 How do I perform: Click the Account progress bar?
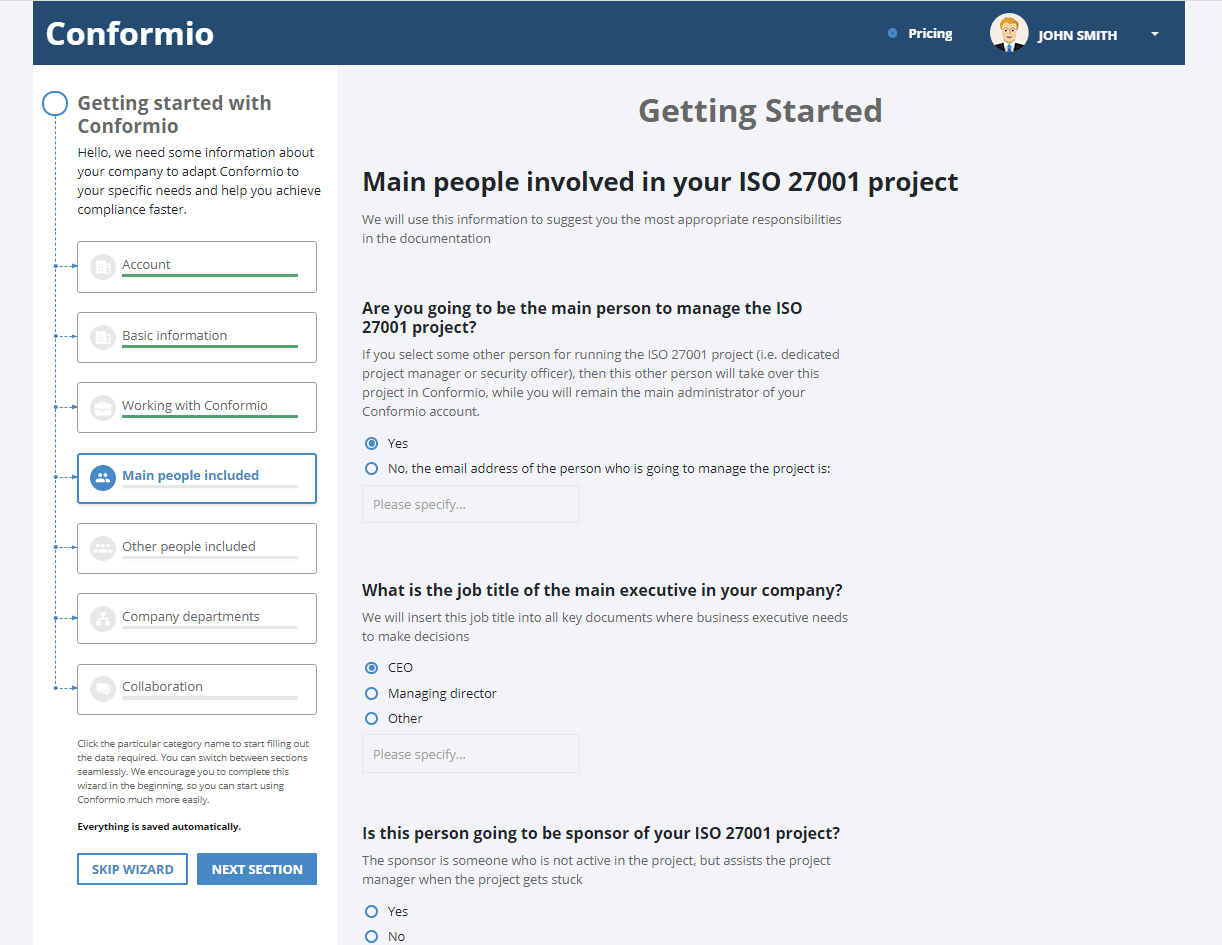(x=210, y=275)
